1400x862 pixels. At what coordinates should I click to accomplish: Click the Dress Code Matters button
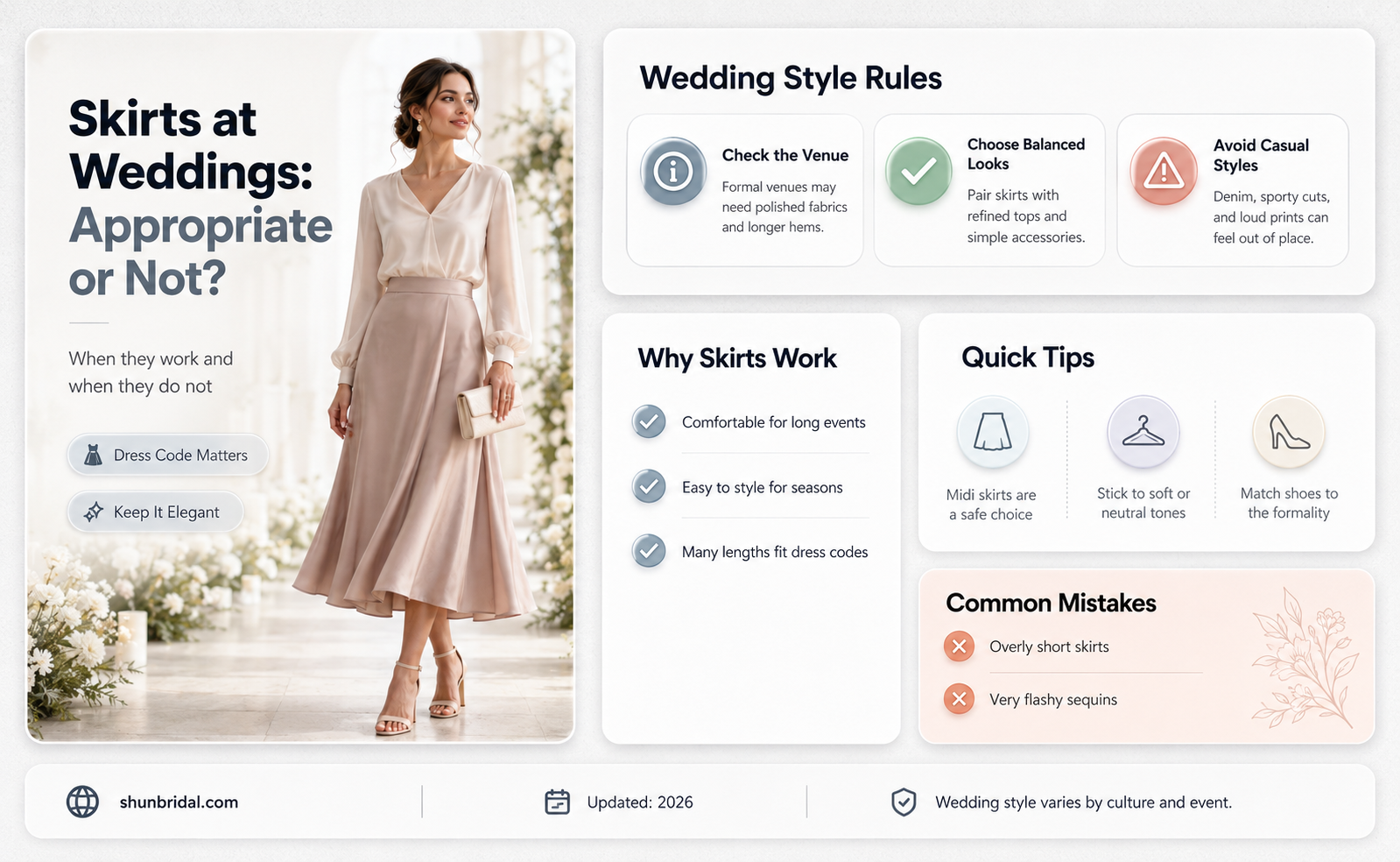click(167, 455)
